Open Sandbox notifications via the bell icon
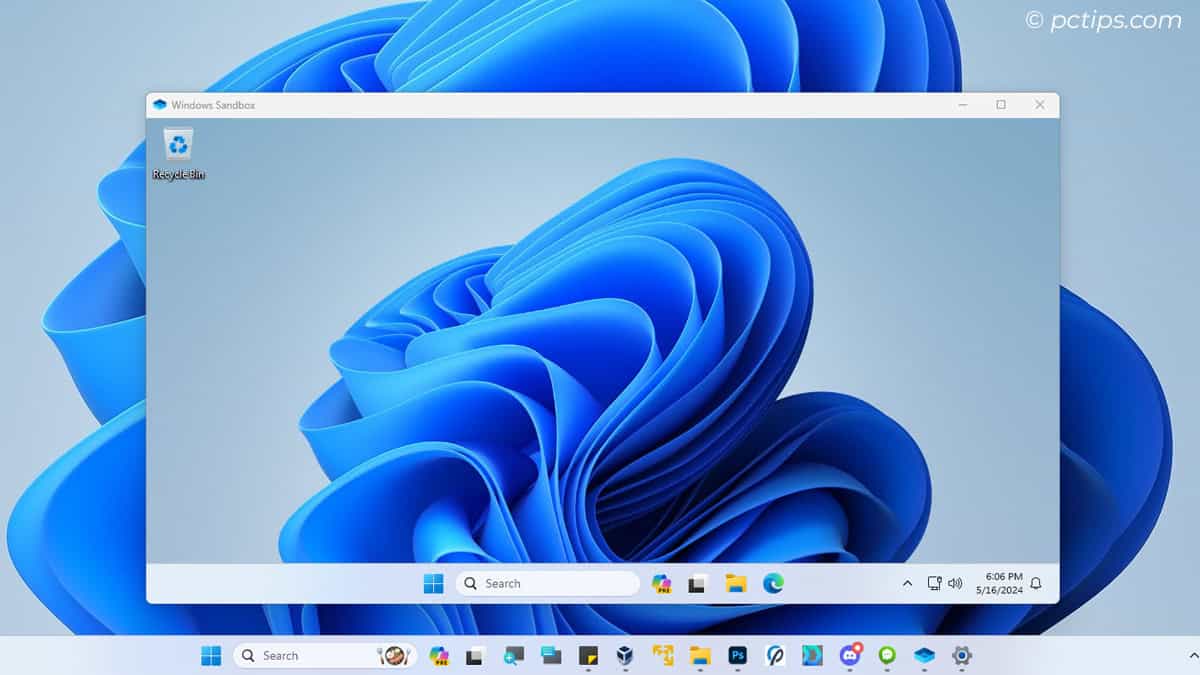 tap(1037, 583)
